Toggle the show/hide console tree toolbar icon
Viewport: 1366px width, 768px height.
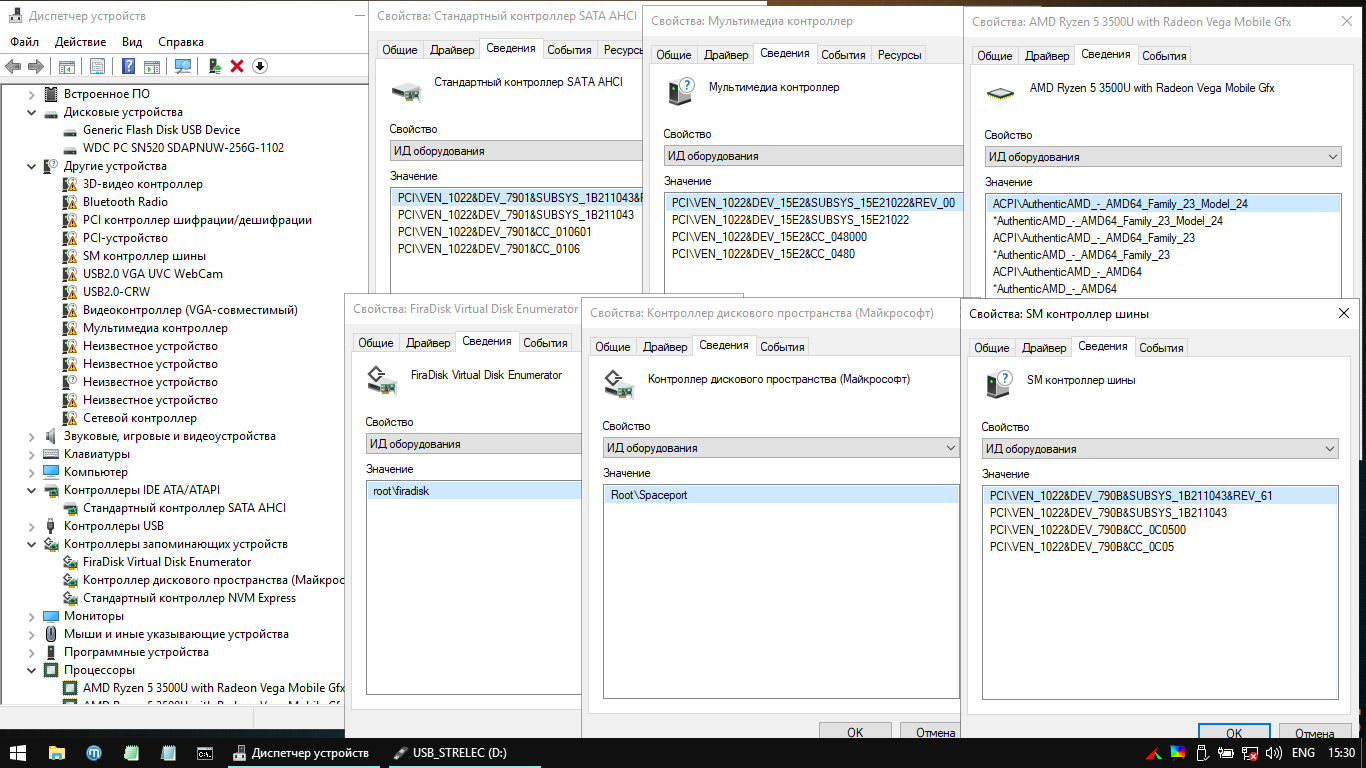pos(66,66)
